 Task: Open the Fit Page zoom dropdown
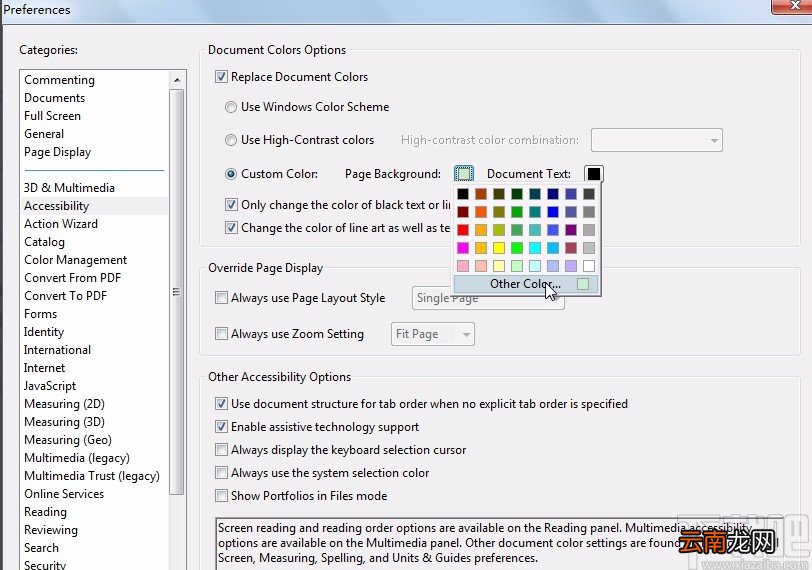[x=432, y=334]
